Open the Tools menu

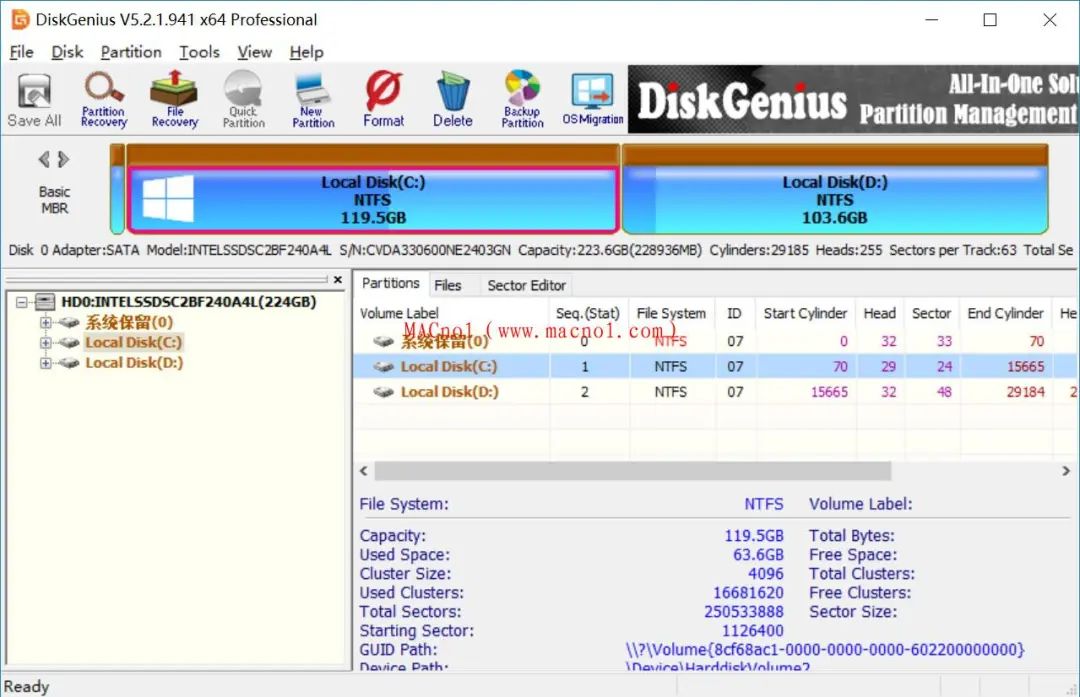click(x=199, y=52)
